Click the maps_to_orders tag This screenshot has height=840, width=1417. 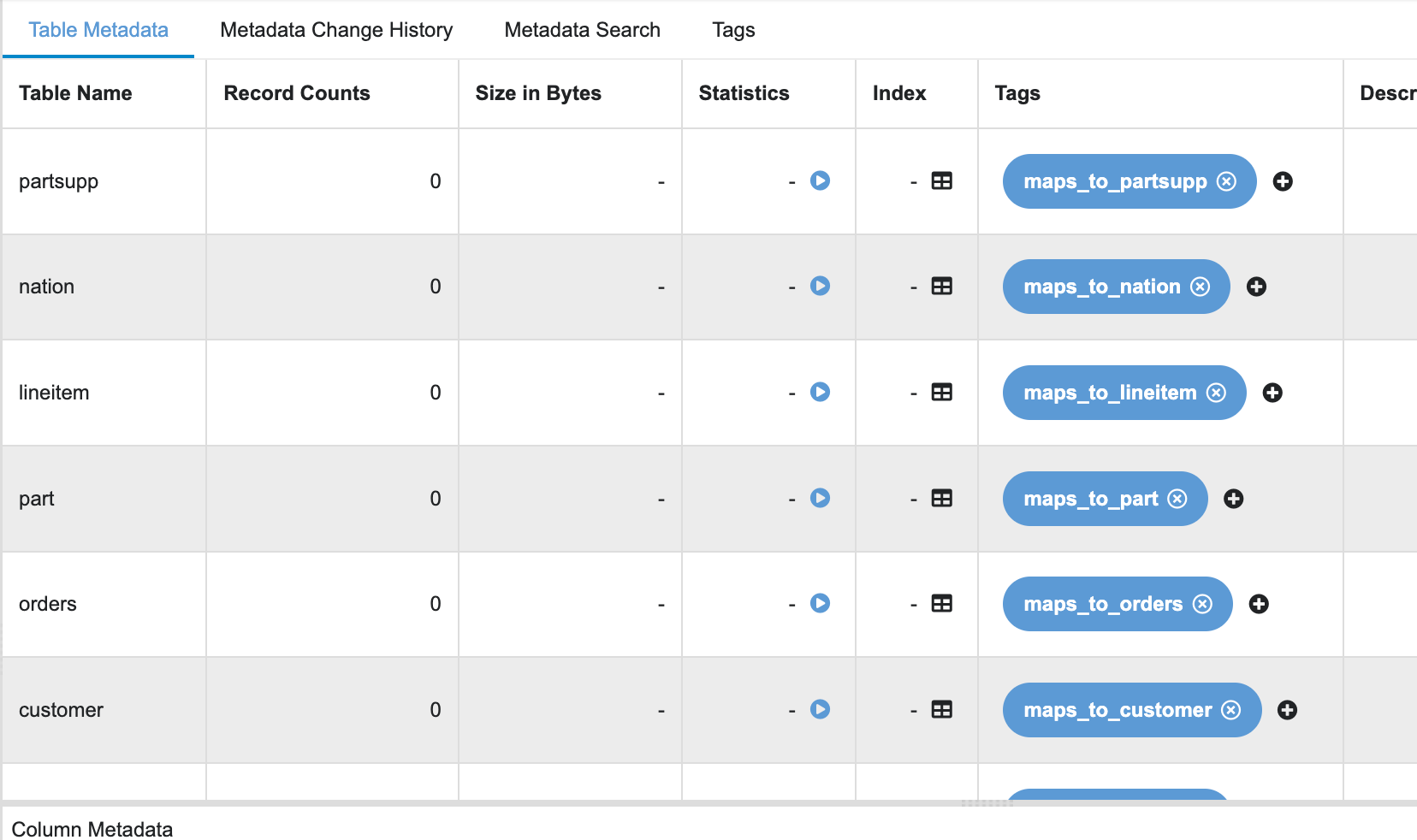[1102, 604]
